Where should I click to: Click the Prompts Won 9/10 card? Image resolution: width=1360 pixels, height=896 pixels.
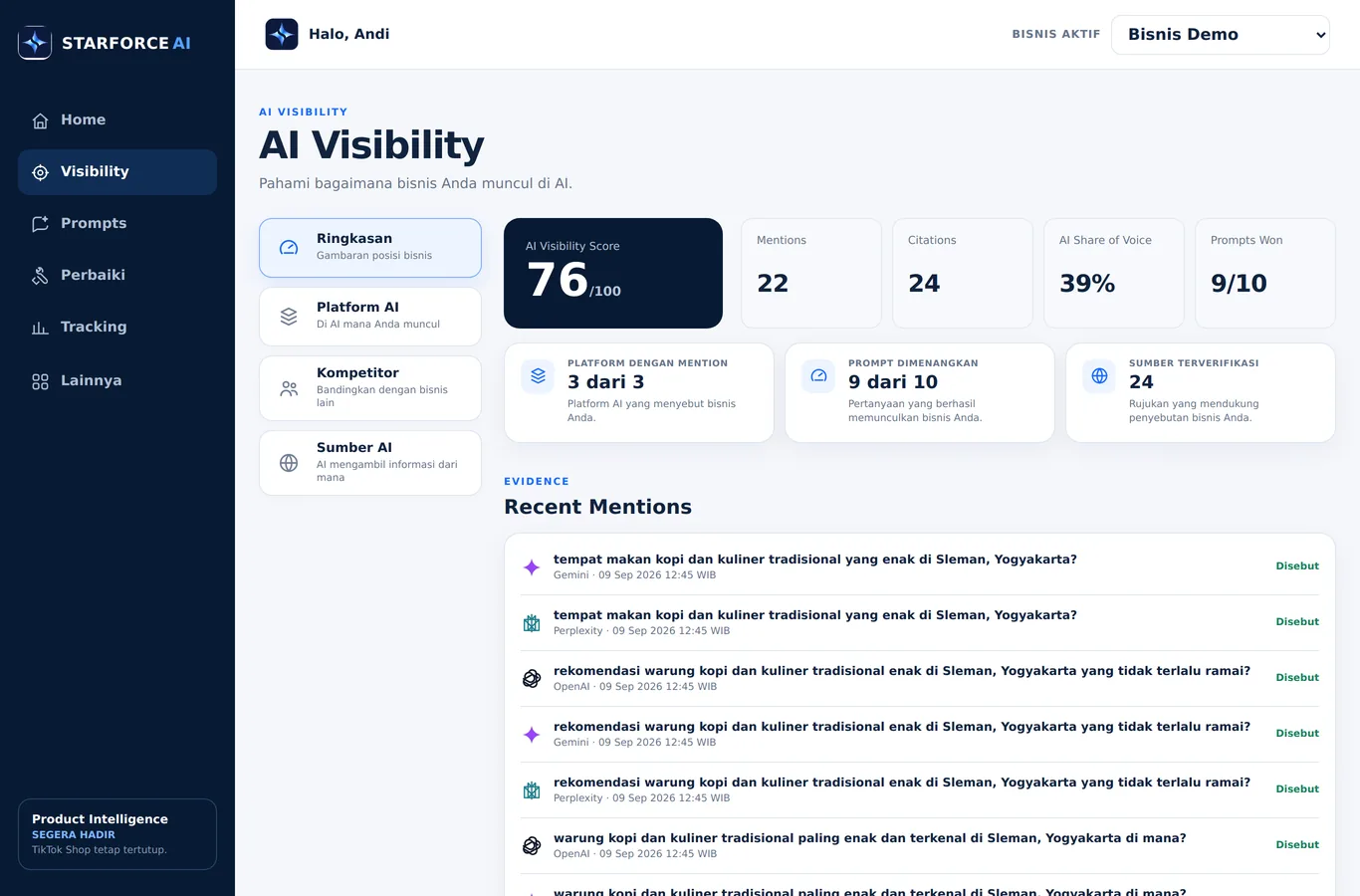[1265, 274]
